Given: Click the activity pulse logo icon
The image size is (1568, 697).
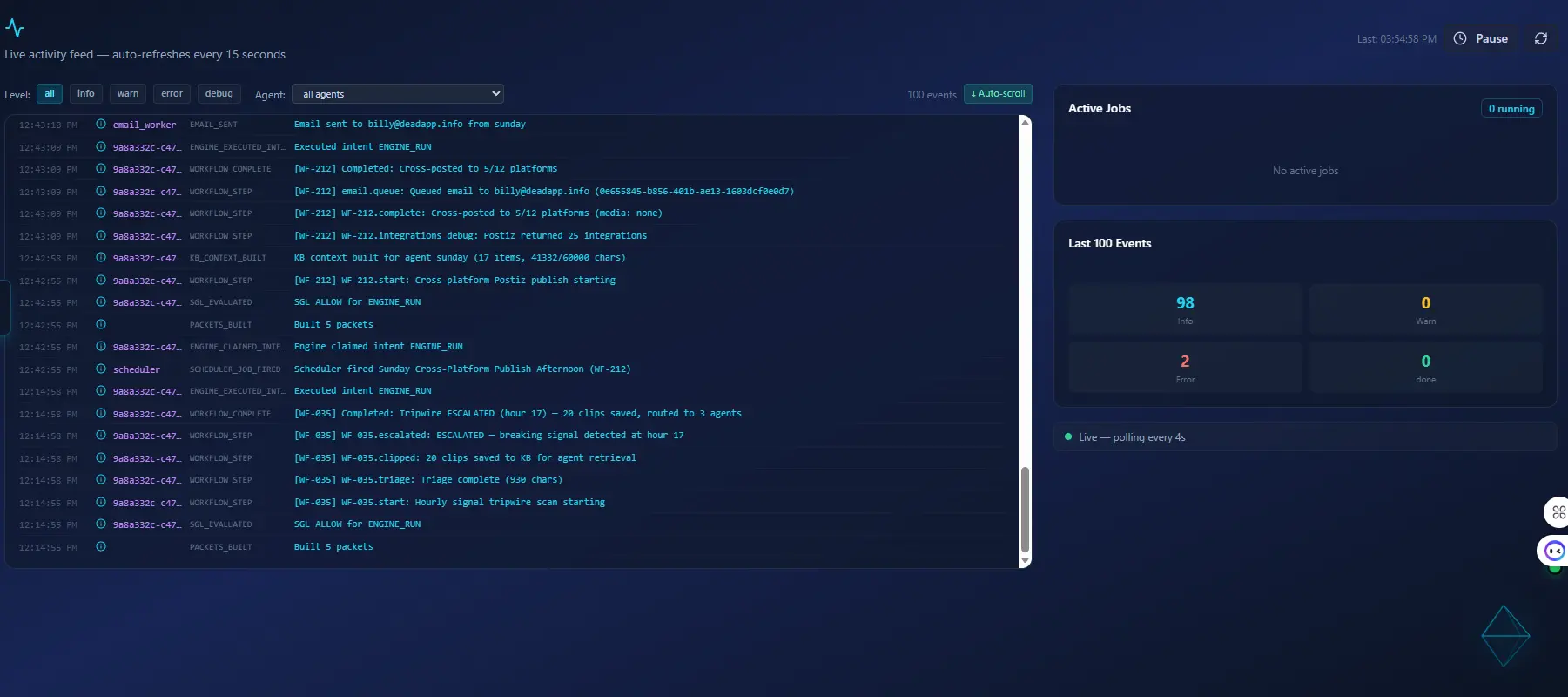Looking at the screenshot, I should tap(15, 28).
